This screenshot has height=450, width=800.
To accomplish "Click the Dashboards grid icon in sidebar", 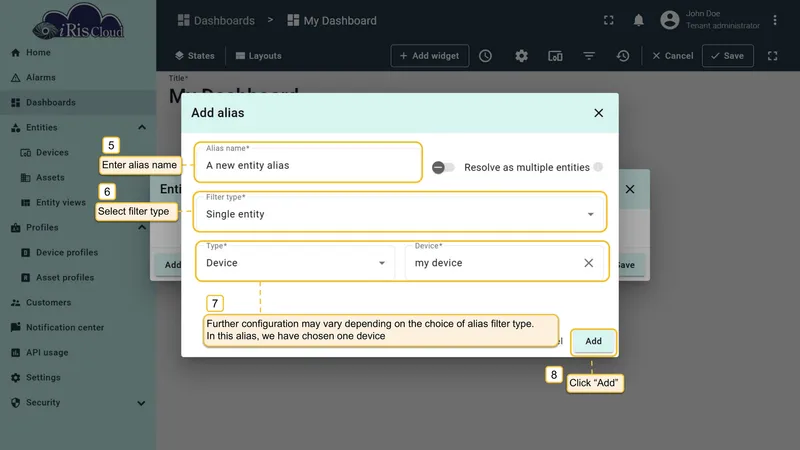I will (15, 103).
